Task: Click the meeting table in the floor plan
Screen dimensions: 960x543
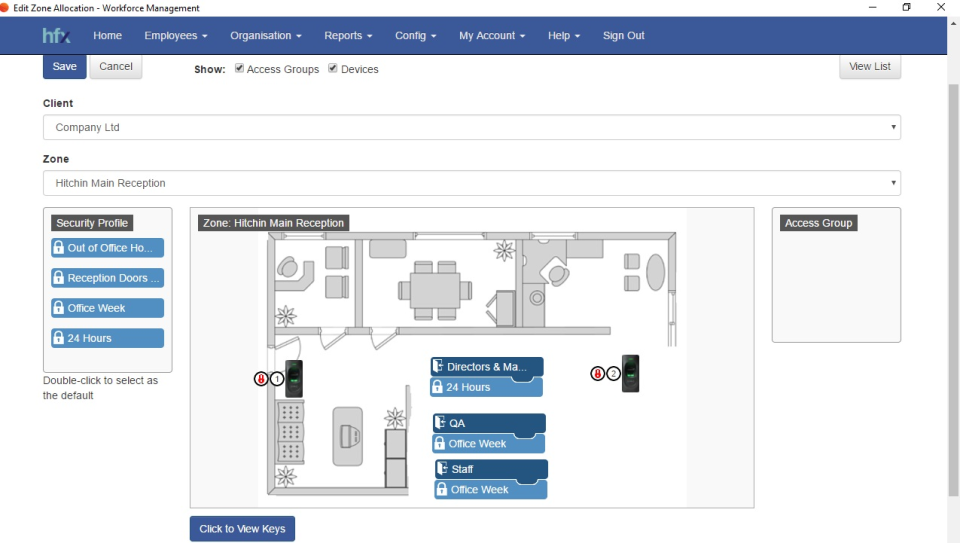Action: pyautogui.click(x=435, y=290)
